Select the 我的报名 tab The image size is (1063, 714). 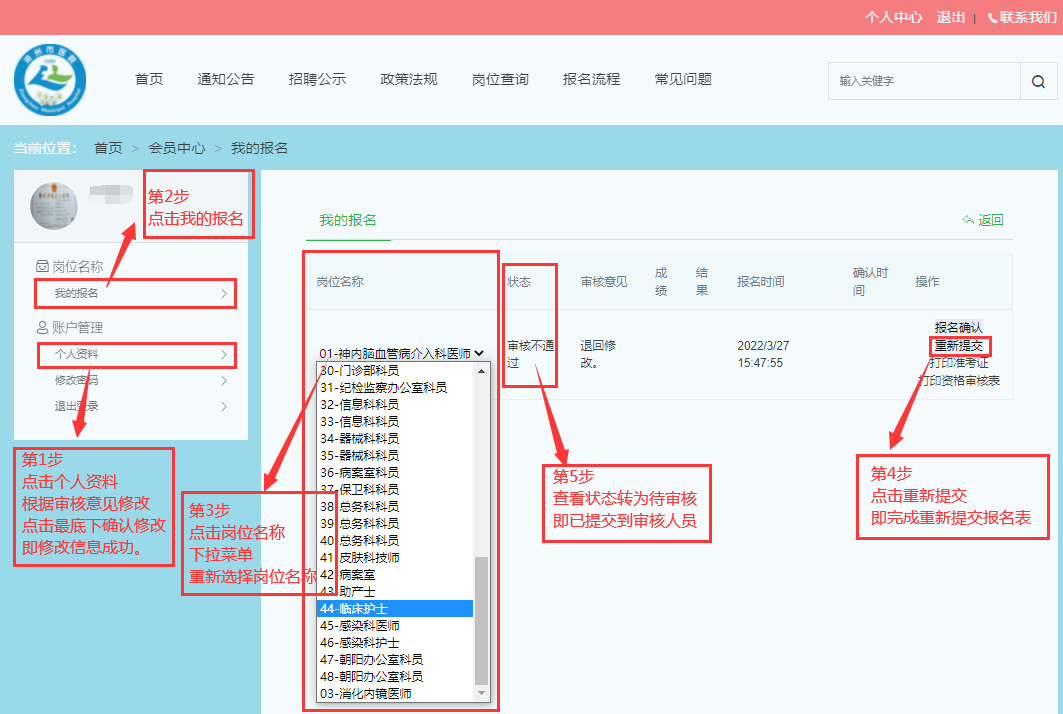pos(348,220)
